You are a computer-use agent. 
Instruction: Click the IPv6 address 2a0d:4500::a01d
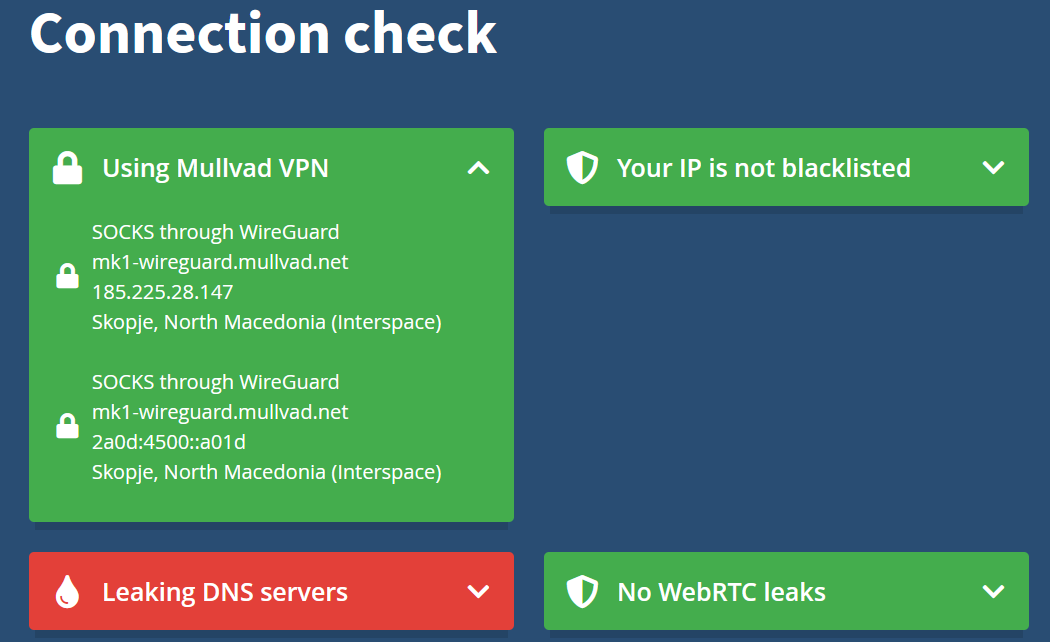click(168, 441)
